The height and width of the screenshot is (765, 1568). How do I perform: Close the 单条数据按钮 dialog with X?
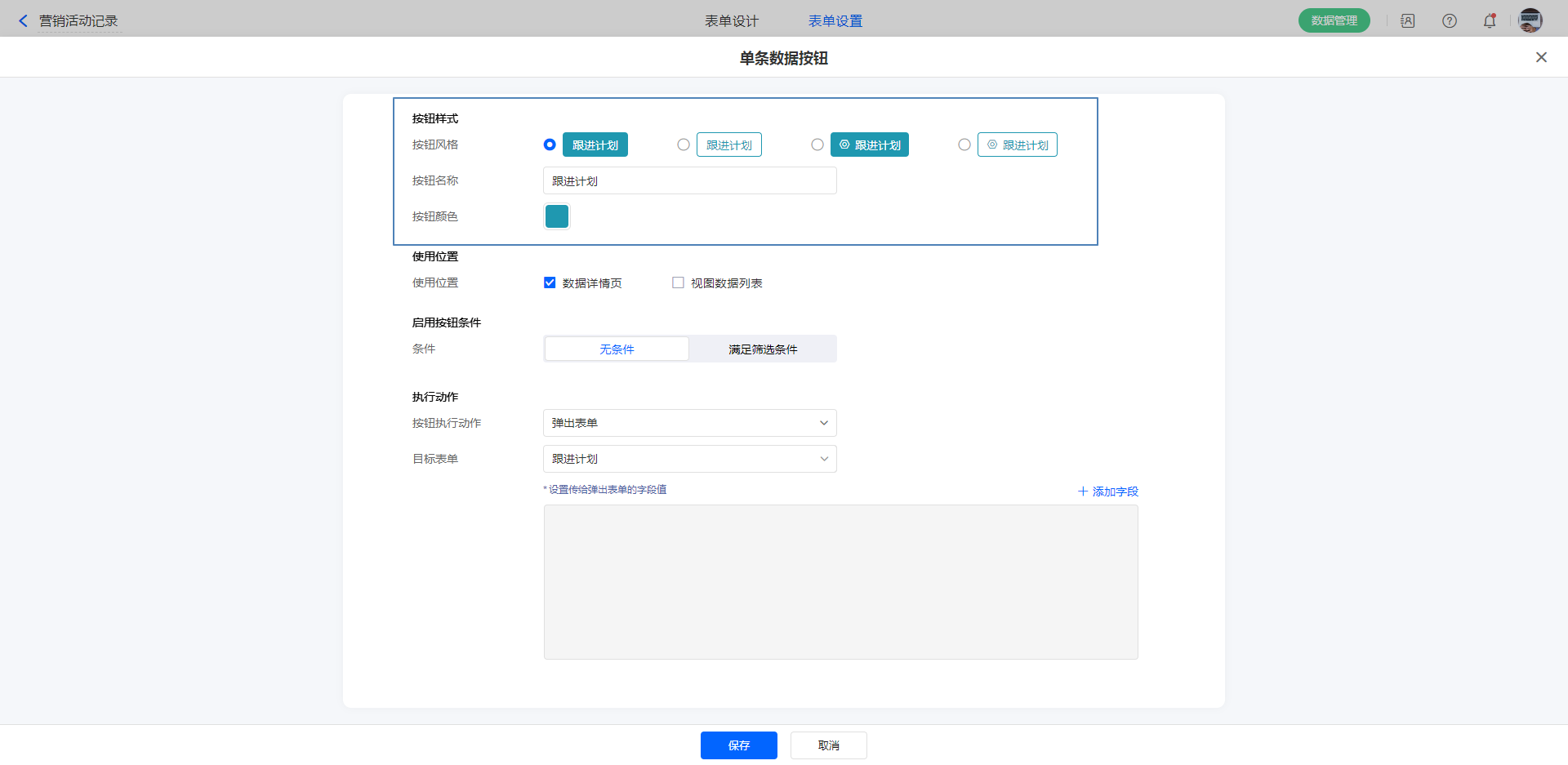point(1541,57)
